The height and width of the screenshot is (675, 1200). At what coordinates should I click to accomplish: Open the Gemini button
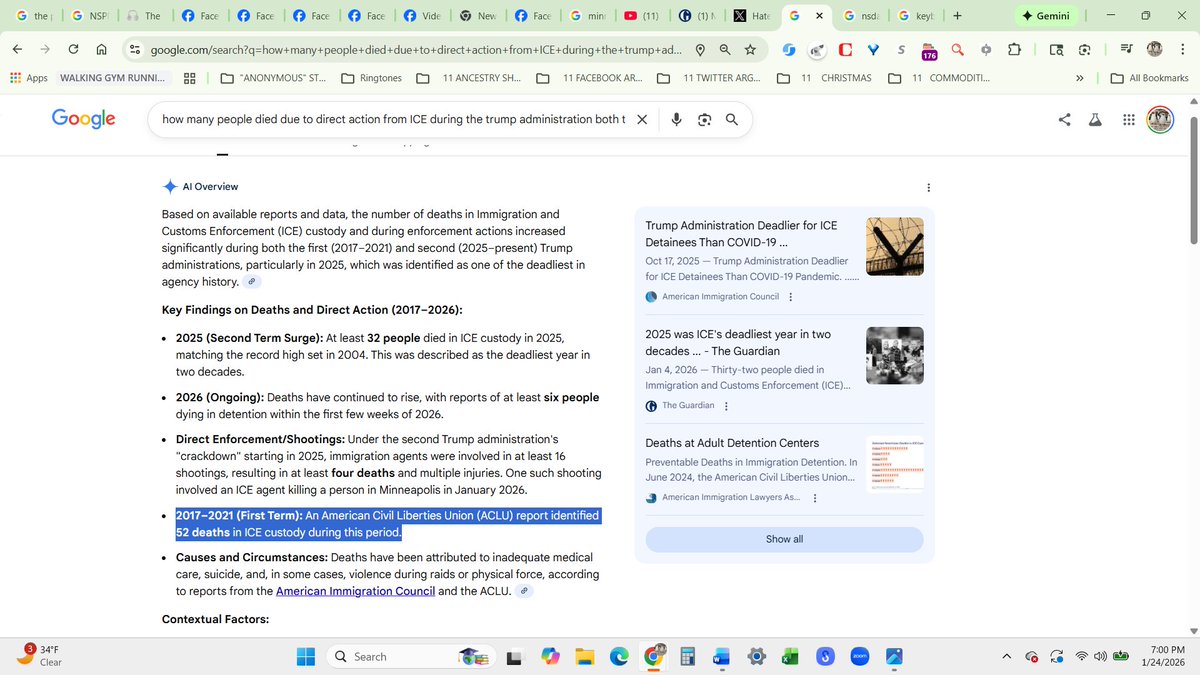click(x=1046, y=16)
